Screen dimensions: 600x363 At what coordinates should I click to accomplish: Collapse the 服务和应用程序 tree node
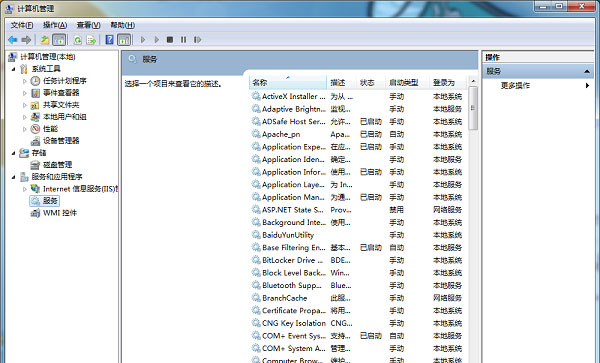(14, 177)
